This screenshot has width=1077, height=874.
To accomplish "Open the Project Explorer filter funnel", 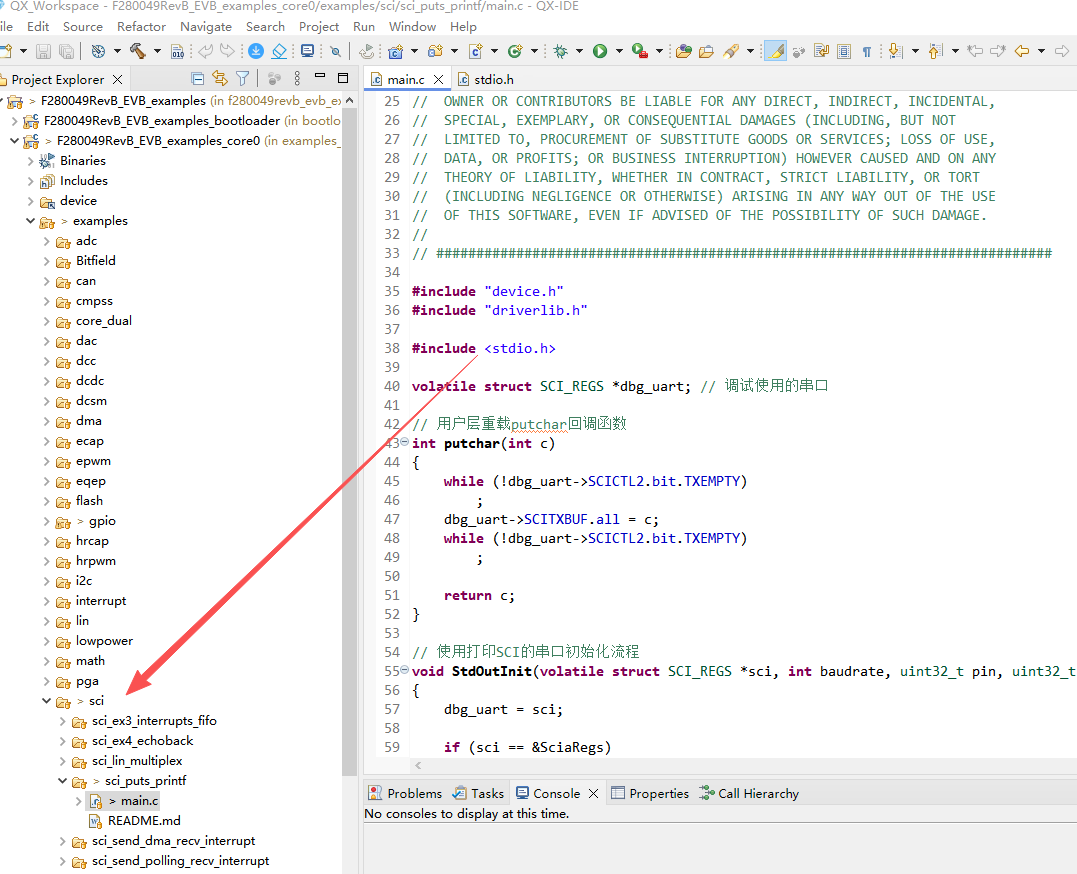I will click(242, 79).
